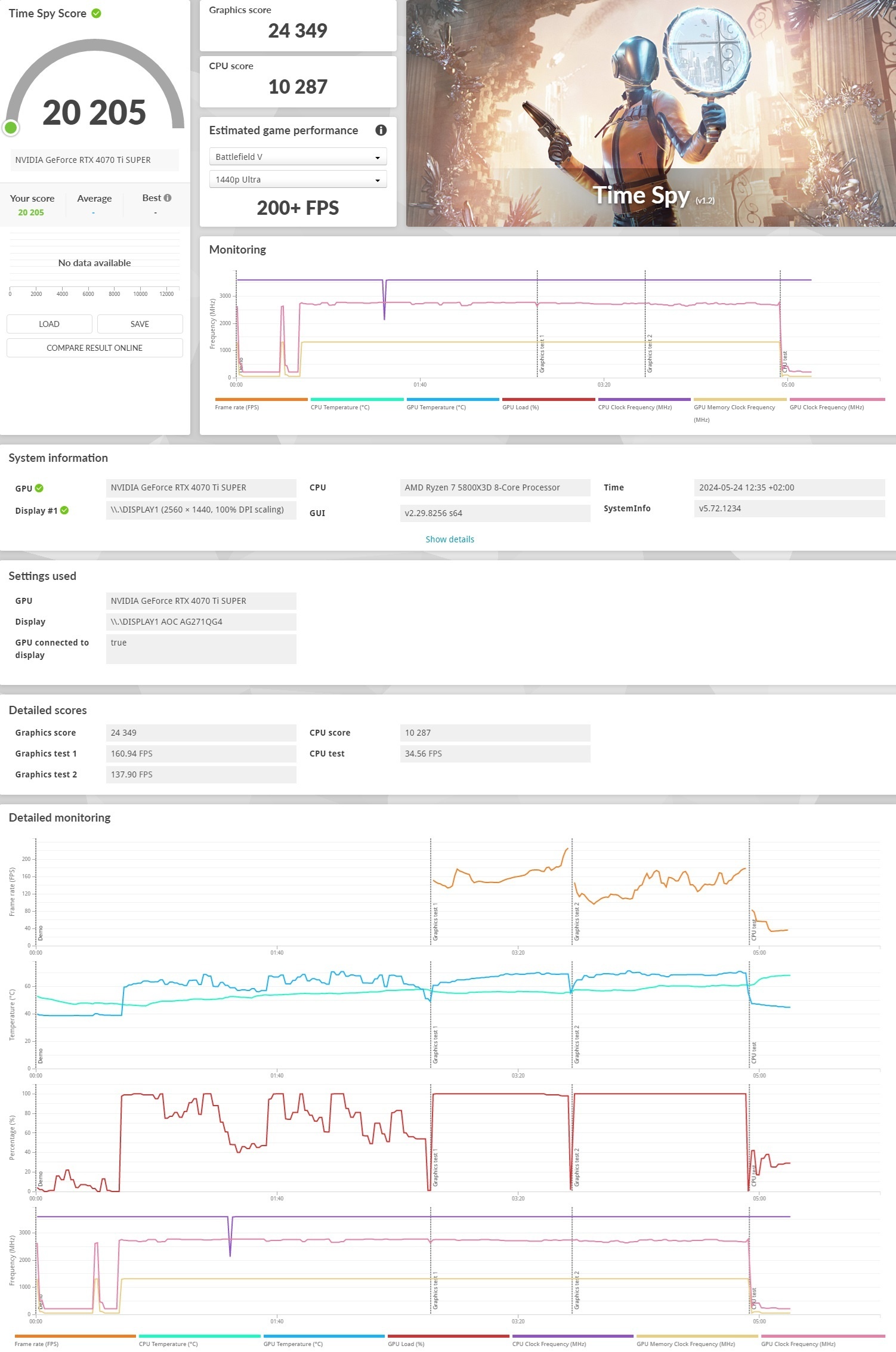This screenshot has height=1352, width=896.
Task: Toggle GPU Load (%) legend in Monitoring panel
Action: (x=549, y=403)
